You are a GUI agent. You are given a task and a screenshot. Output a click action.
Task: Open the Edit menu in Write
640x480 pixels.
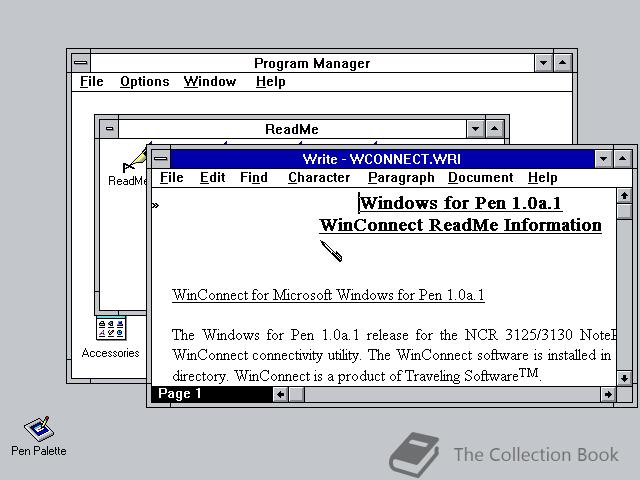[x=213, y=178]
